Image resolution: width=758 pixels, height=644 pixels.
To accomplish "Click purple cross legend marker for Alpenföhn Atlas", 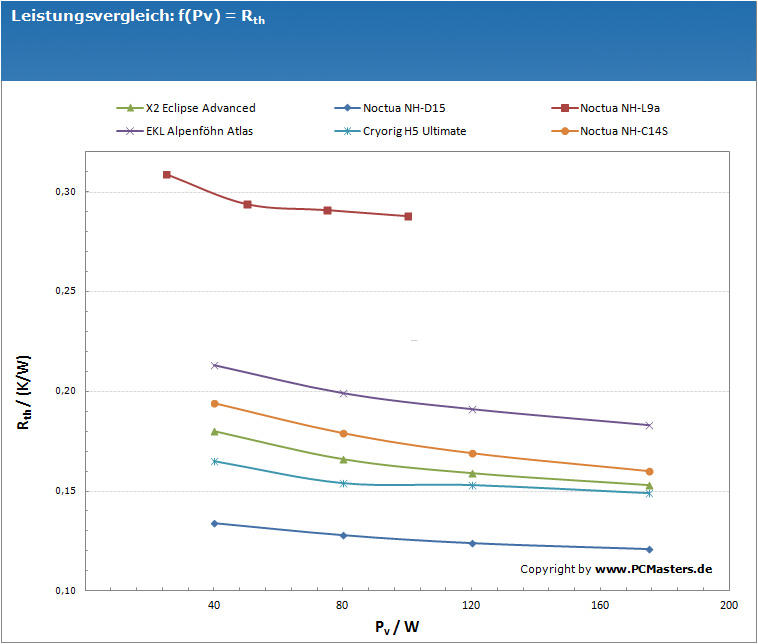I will click(x=130, y=131).
